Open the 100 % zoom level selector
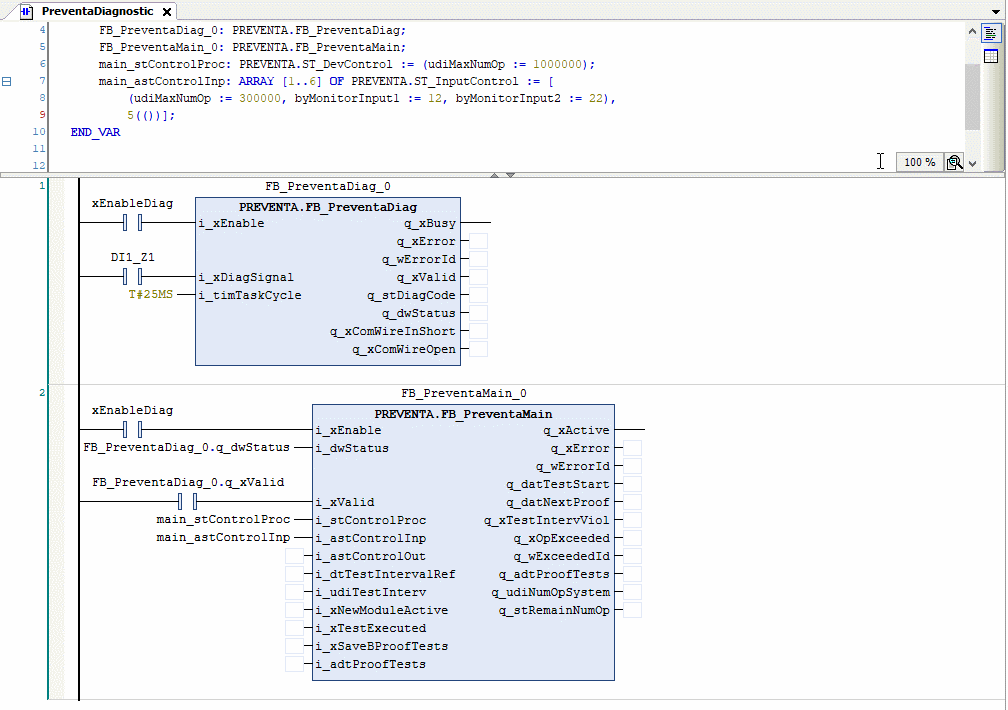Viewport: 1008px width, 710px height. [x=919, y=162]
